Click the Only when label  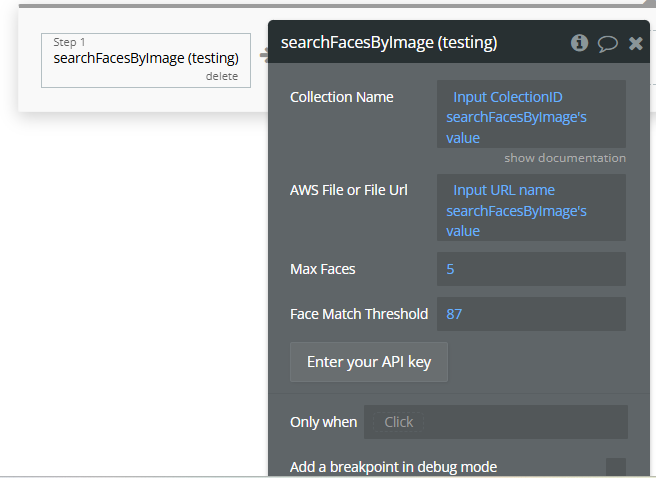[323, 422]
